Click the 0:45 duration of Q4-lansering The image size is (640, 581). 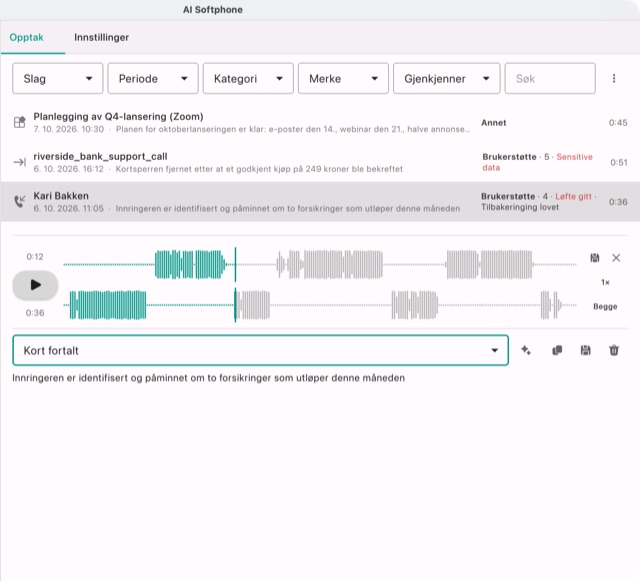click(x=618, y=122)
